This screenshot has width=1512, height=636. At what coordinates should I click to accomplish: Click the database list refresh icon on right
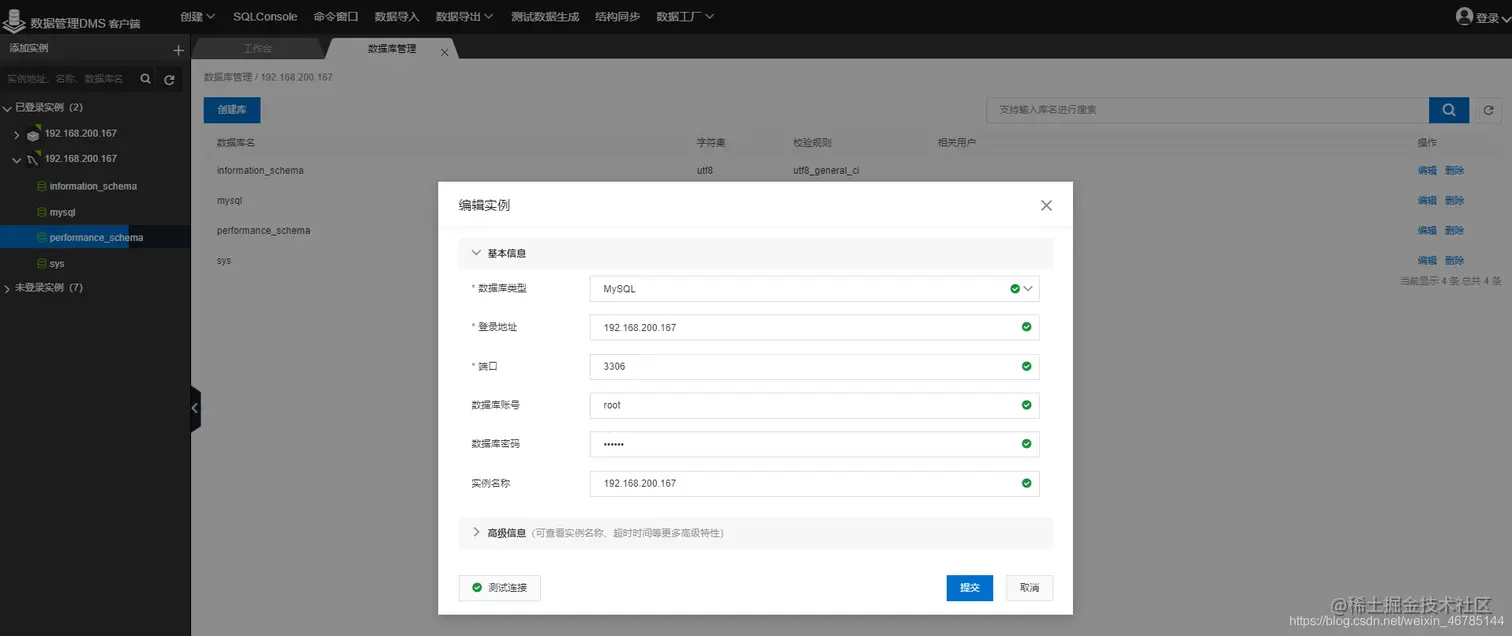click(1489, 110)
